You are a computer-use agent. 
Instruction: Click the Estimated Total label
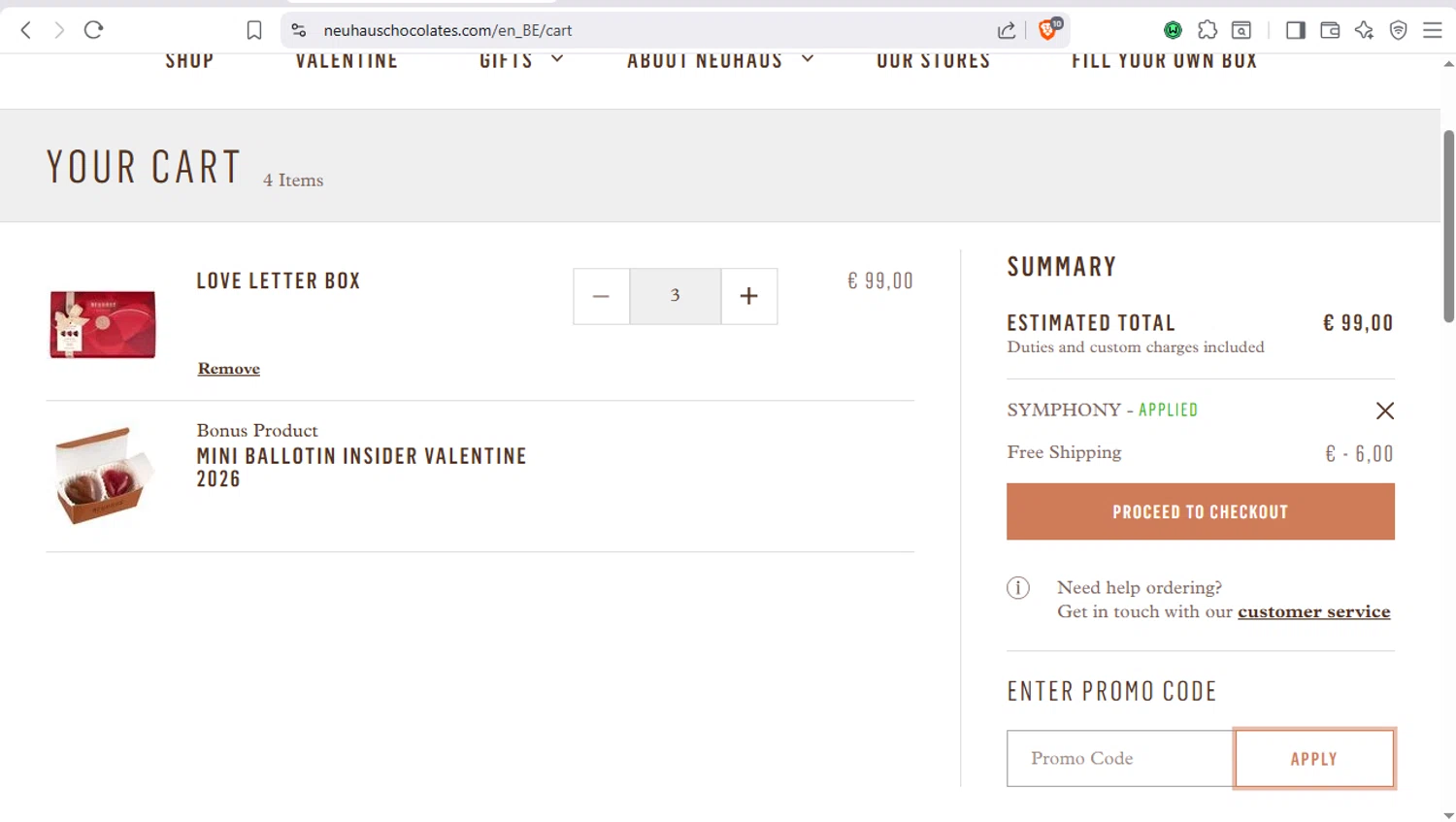(x=1091, y=322)
